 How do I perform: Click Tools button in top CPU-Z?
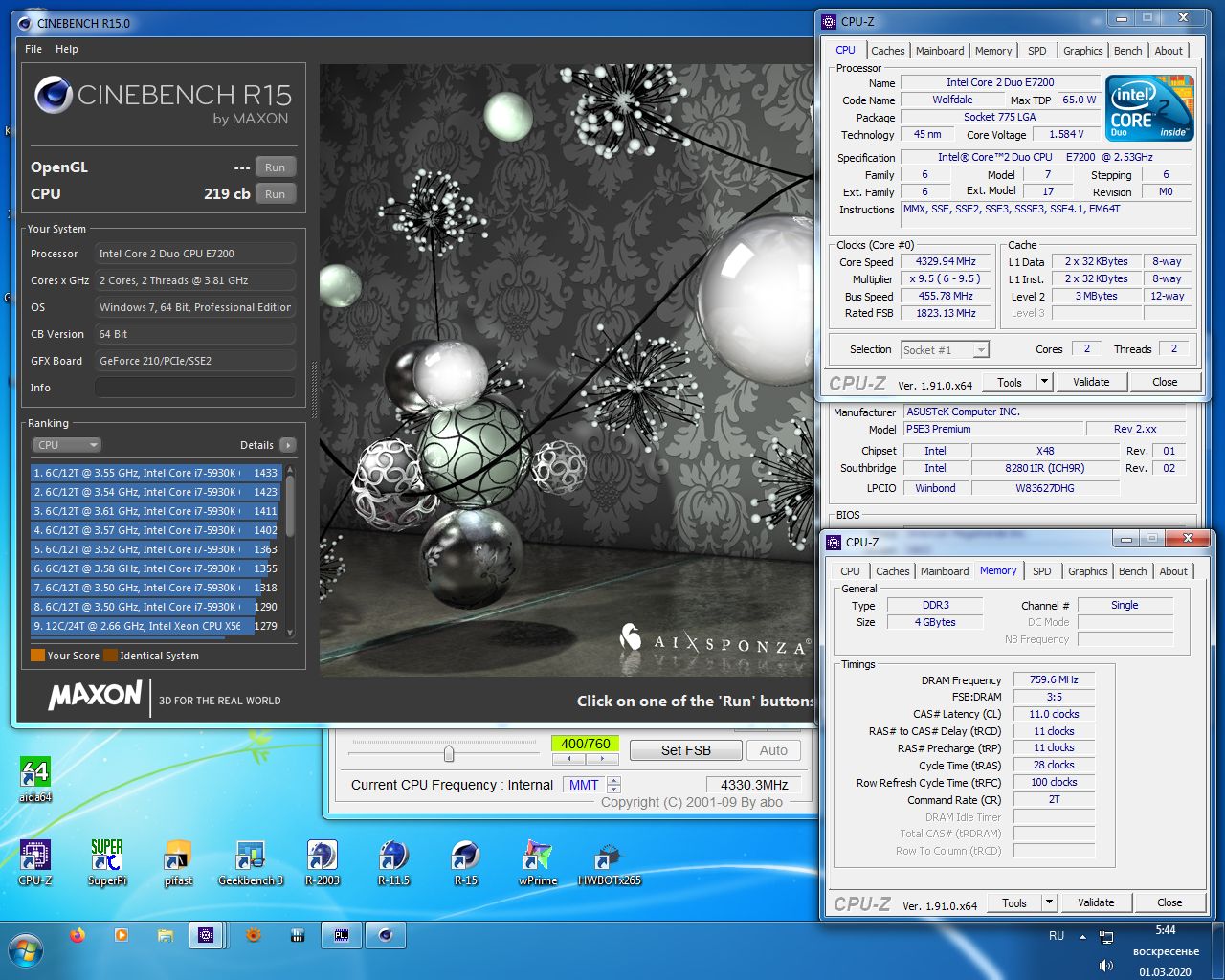point(1010,382)
